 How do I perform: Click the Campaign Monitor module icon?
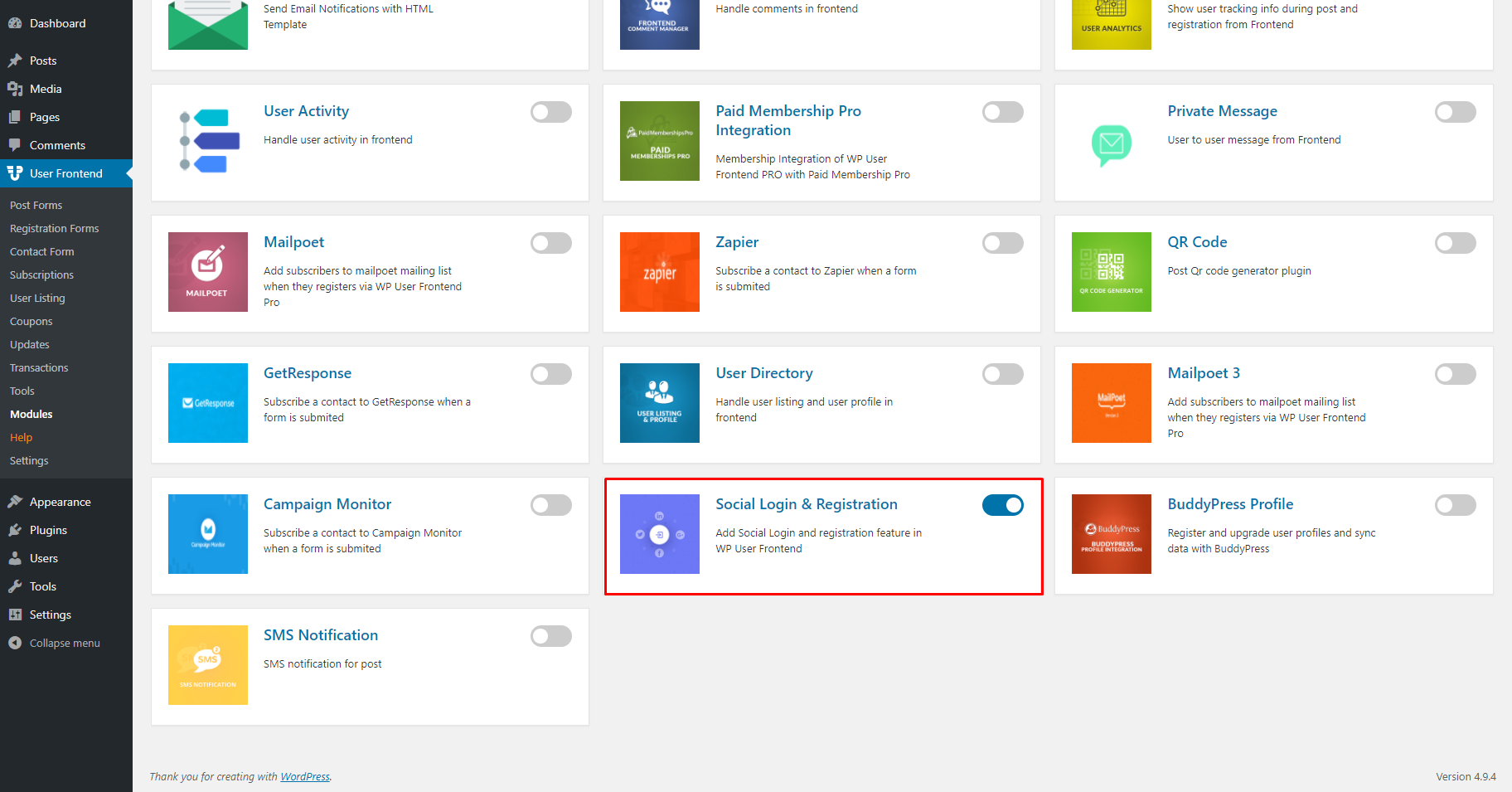click(208, 534)
